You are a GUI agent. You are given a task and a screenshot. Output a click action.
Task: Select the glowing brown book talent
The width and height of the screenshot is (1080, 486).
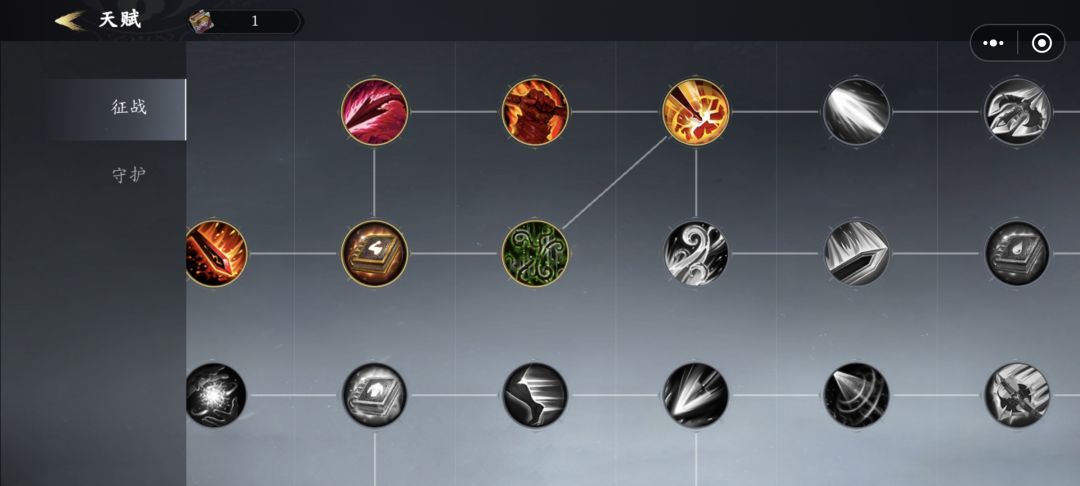375,253
